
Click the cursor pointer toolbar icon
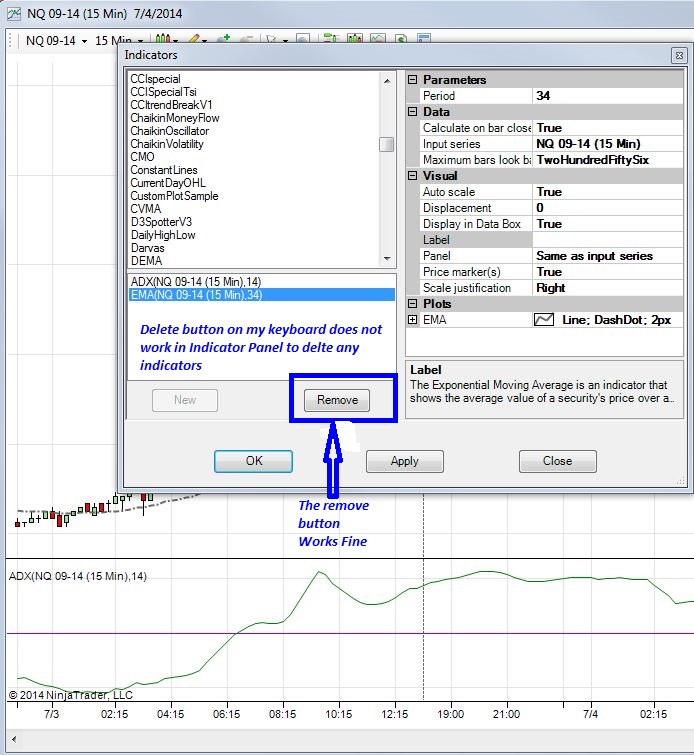271,39
